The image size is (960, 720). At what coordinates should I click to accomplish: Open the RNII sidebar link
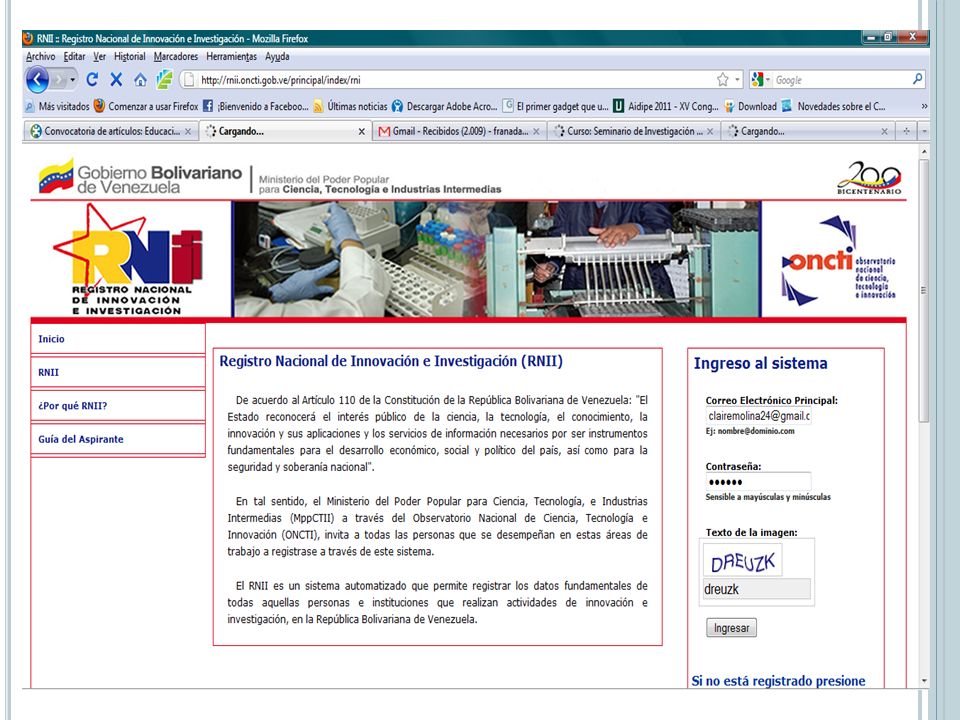click(x=48, y=372)
